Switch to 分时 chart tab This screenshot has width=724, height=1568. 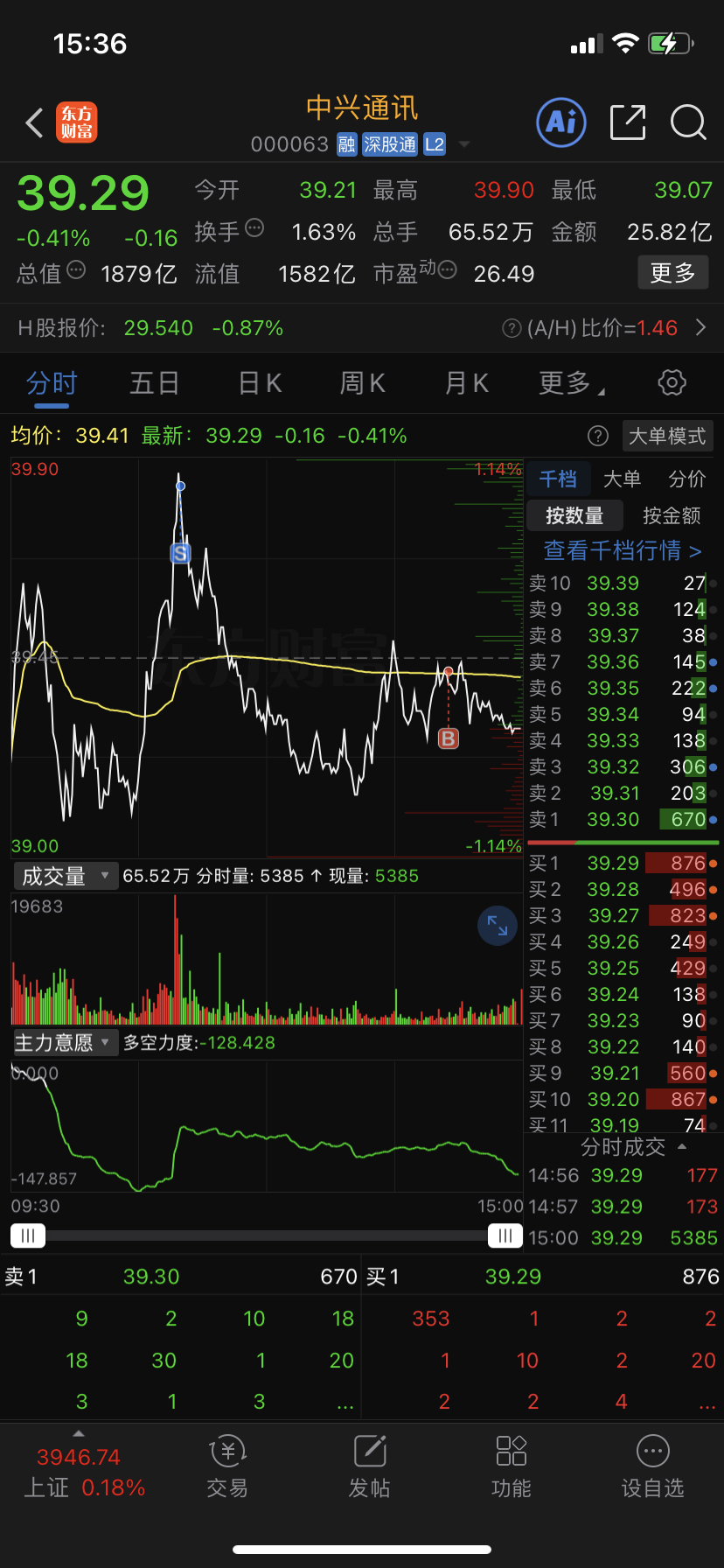click(52, 383)
